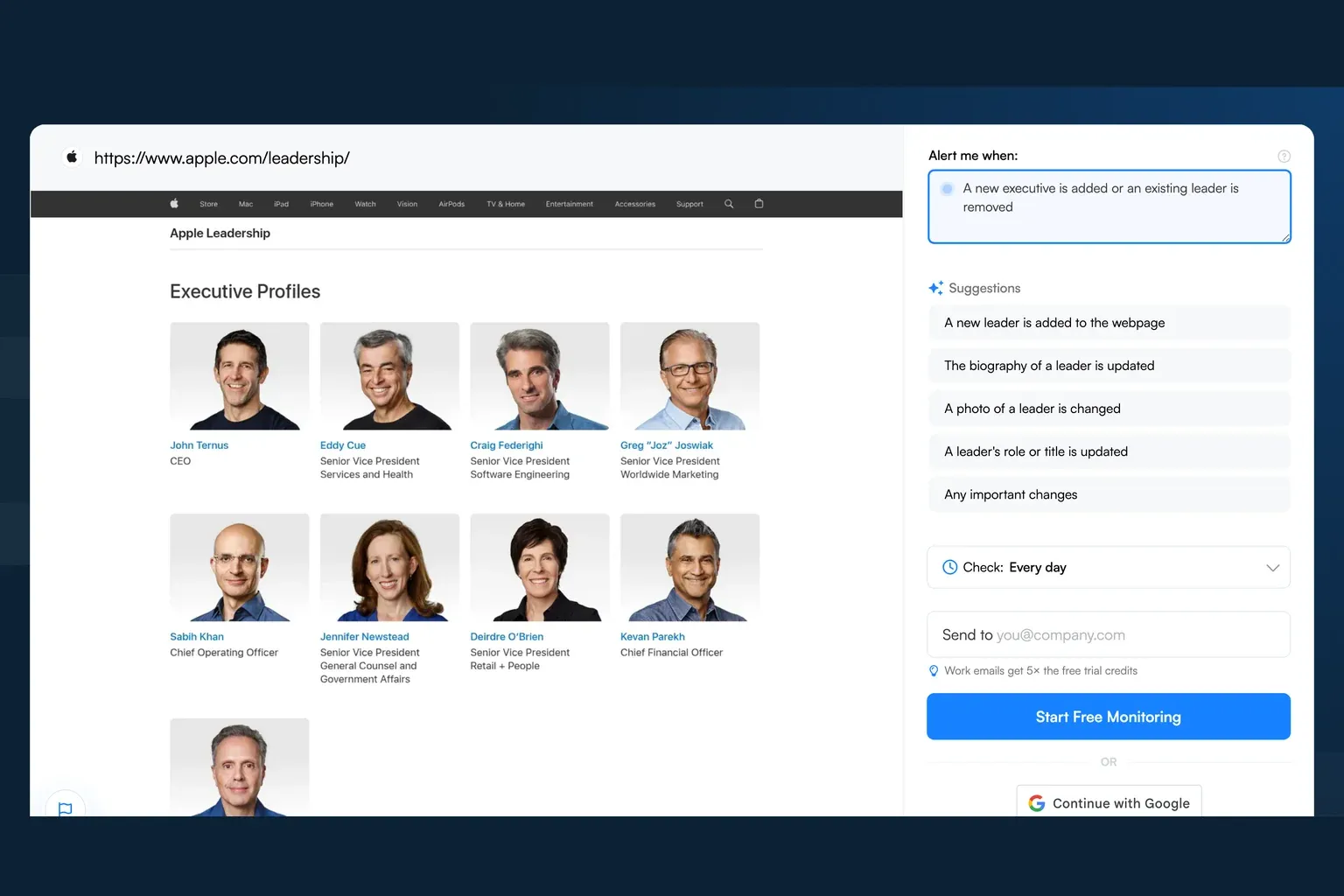Open the Entertainment menu item
Viewport: 1344px width, 896px height.
tap(570, 204)
